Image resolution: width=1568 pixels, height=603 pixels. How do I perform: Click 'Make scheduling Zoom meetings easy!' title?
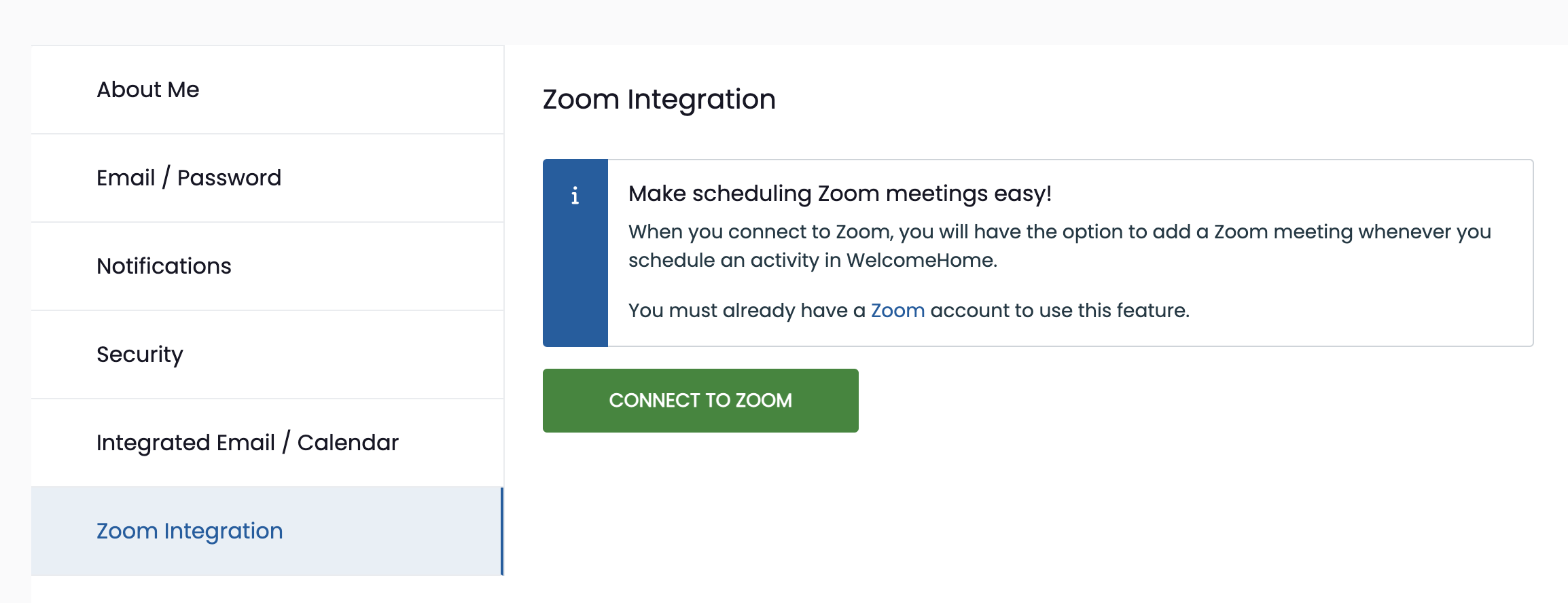(x=840, y=194)
